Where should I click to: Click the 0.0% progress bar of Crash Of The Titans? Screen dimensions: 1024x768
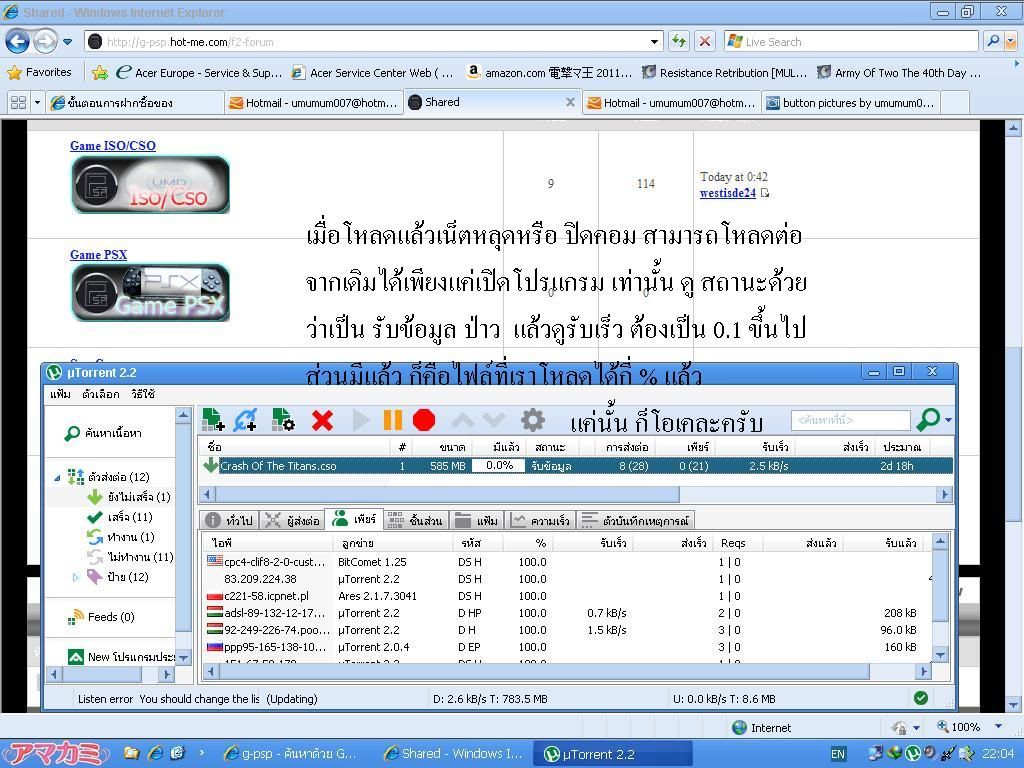tap(499, 466)
